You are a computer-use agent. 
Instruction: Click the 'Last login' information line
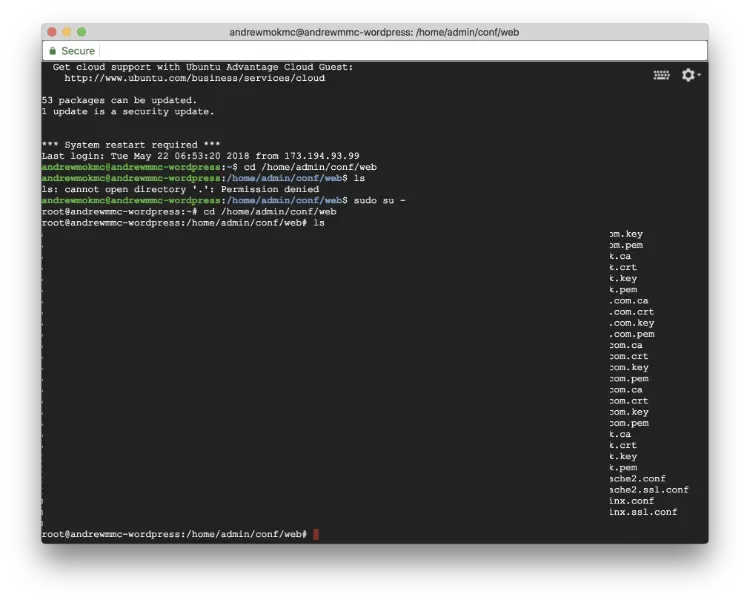(200, 156)
